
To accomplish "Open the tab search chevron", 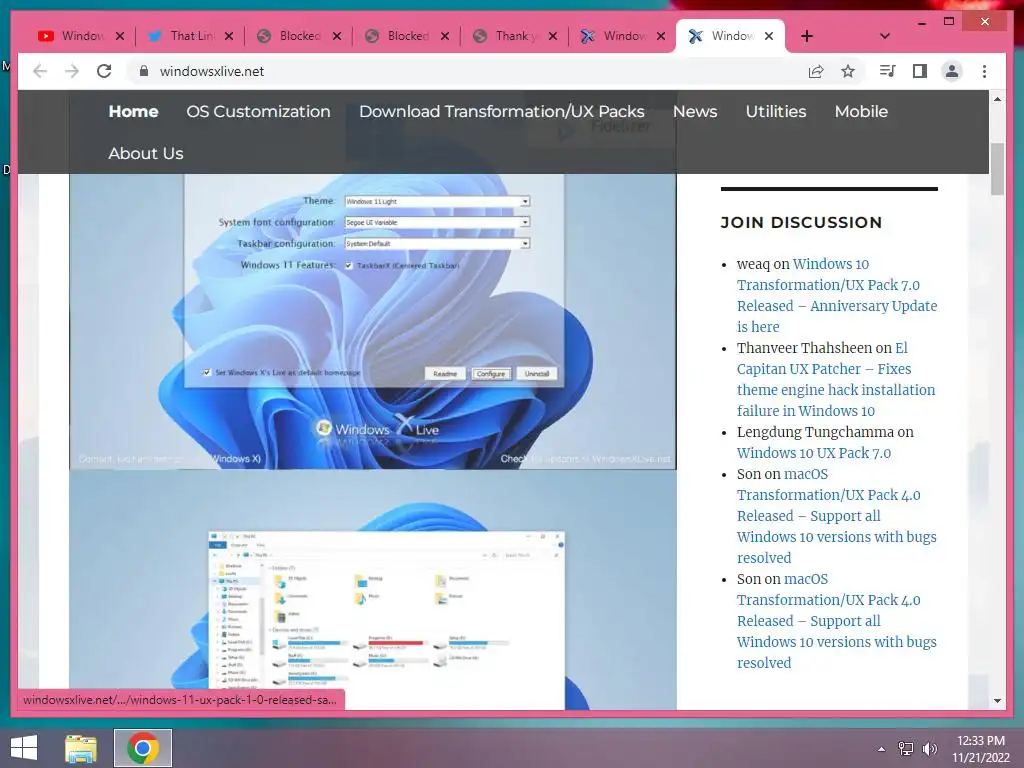I will pyautogui.click(x=885, y=36).
